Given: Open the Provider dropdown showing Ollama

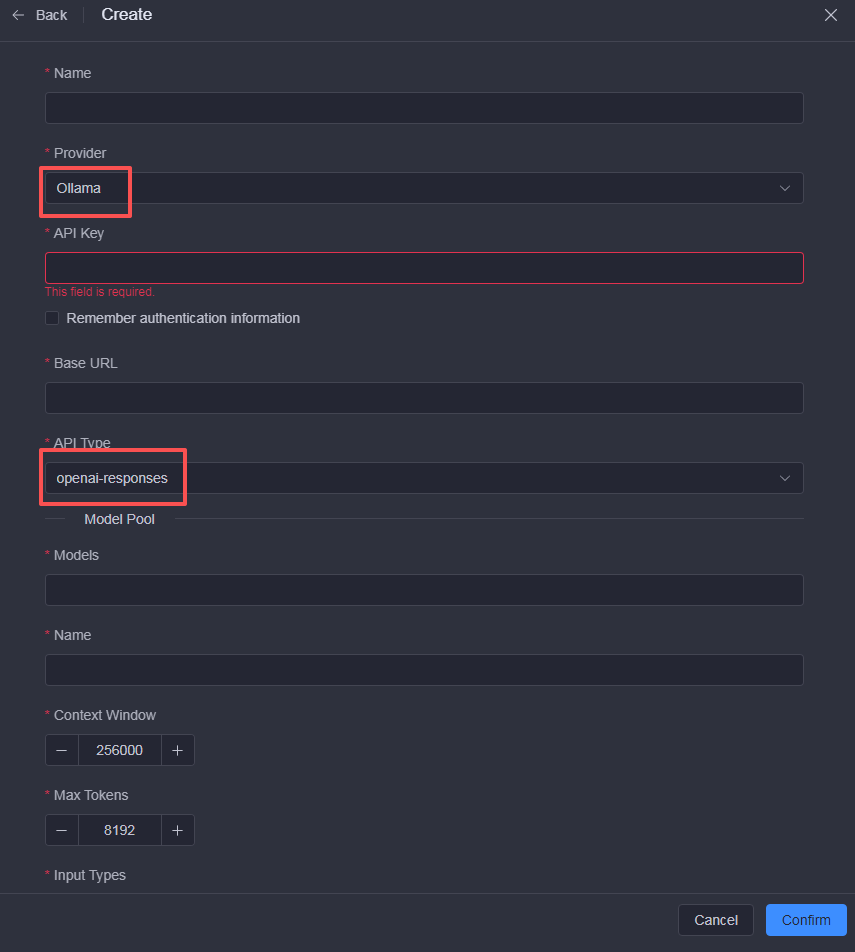Looking at the screenshot, I should pyautogui.click(x=400, y=188).
